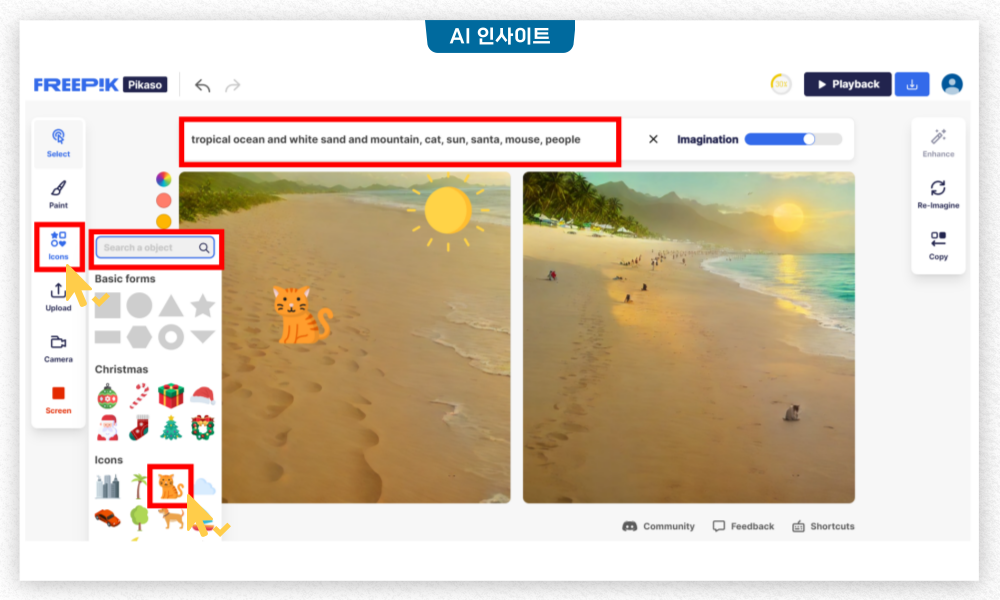Click the Search a object field

point(155,247)
